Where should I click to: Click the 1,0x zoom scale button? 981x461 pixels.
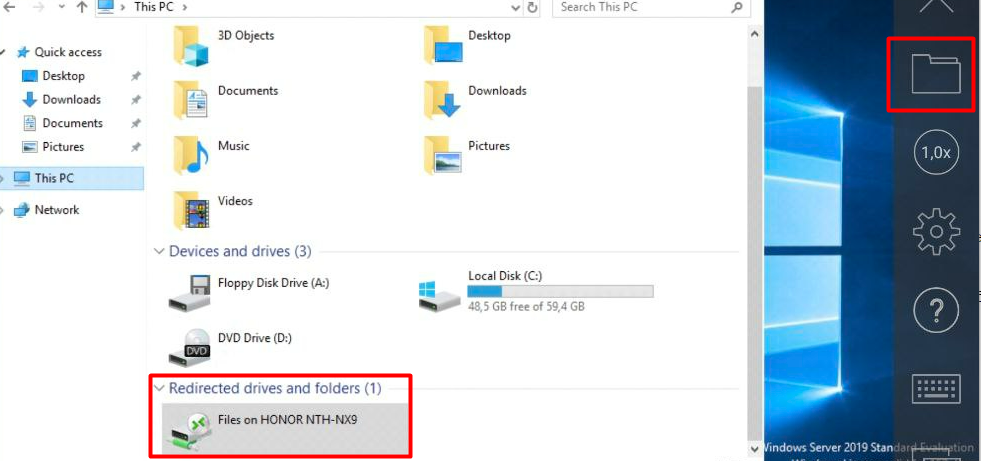(x=936, y=153)
